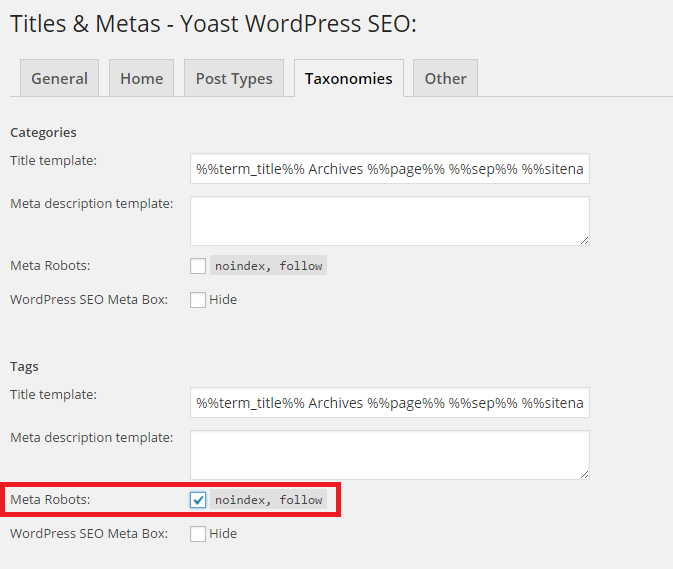Click the Categories section heading
Viewport: 673px width, 569px height.
point(43,133)
